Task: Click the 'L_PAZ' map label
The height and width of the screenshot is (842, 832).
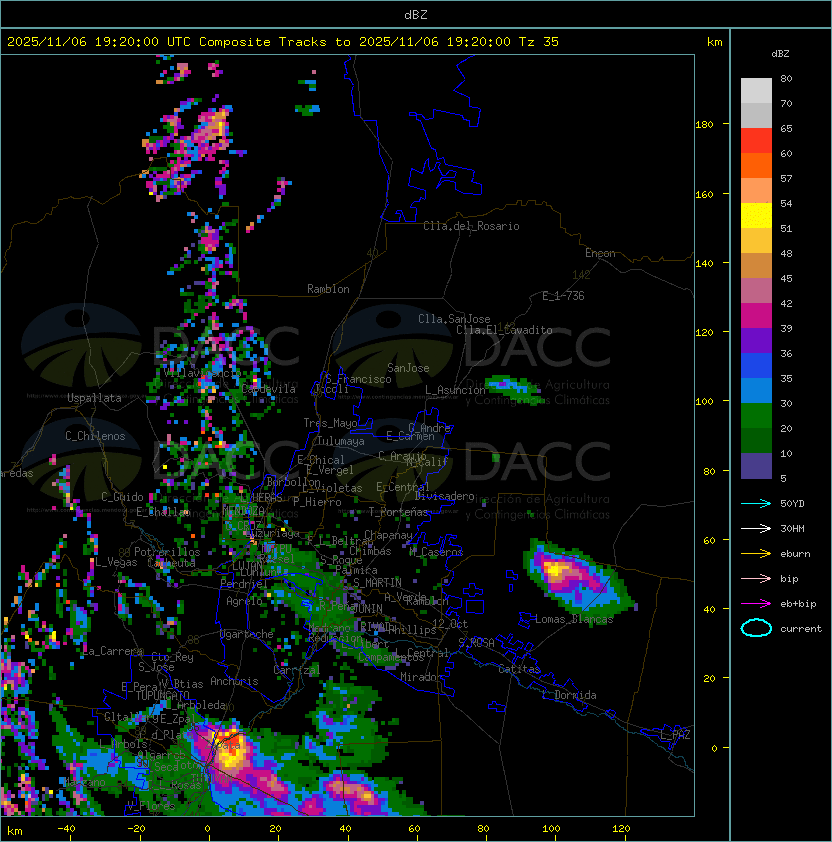Action: tap(675, 735)
